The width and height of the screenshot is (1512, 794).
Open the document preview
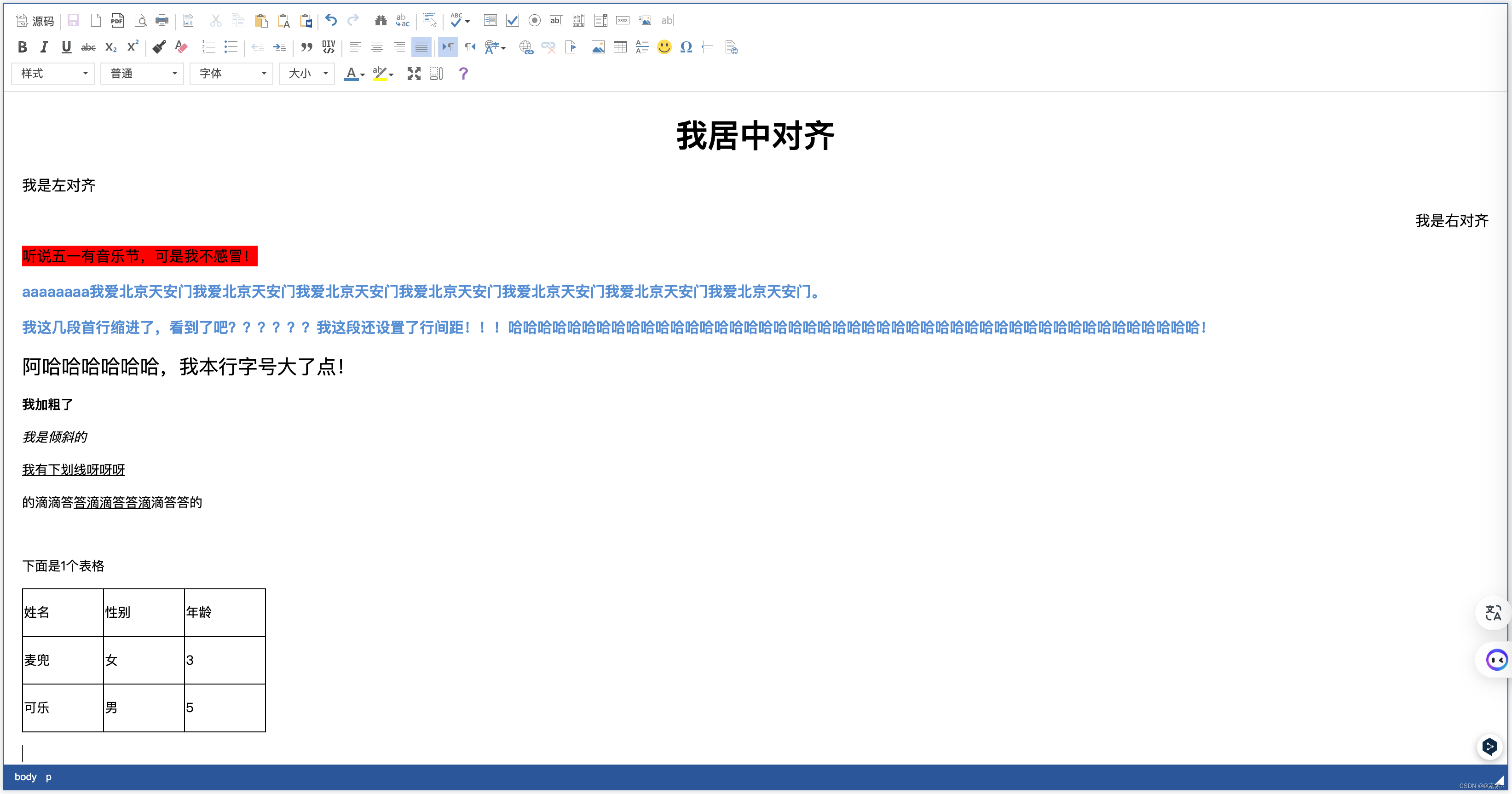tap(140, 21)
